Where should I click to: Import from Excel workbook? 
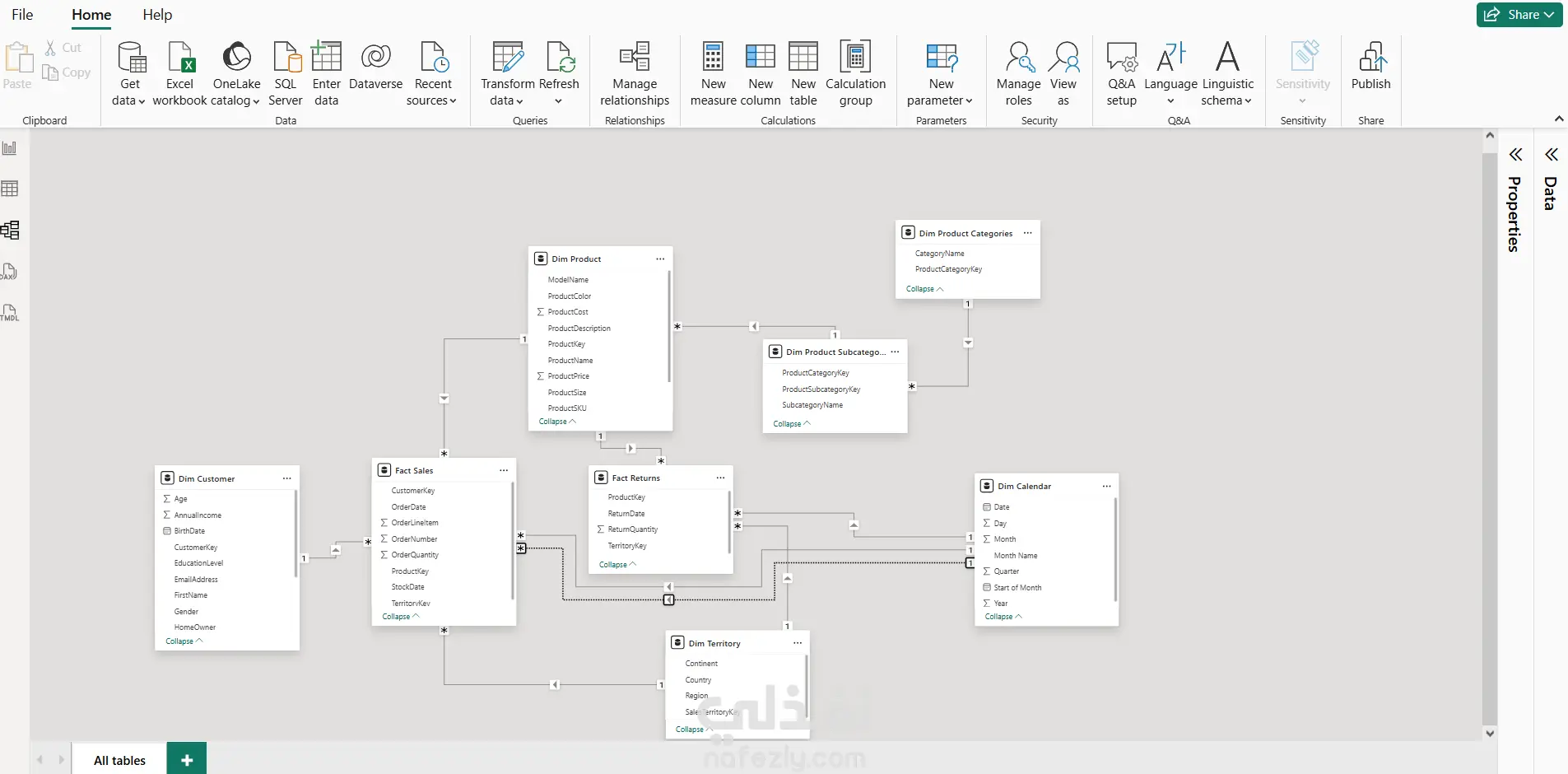[x=179, y=74]
